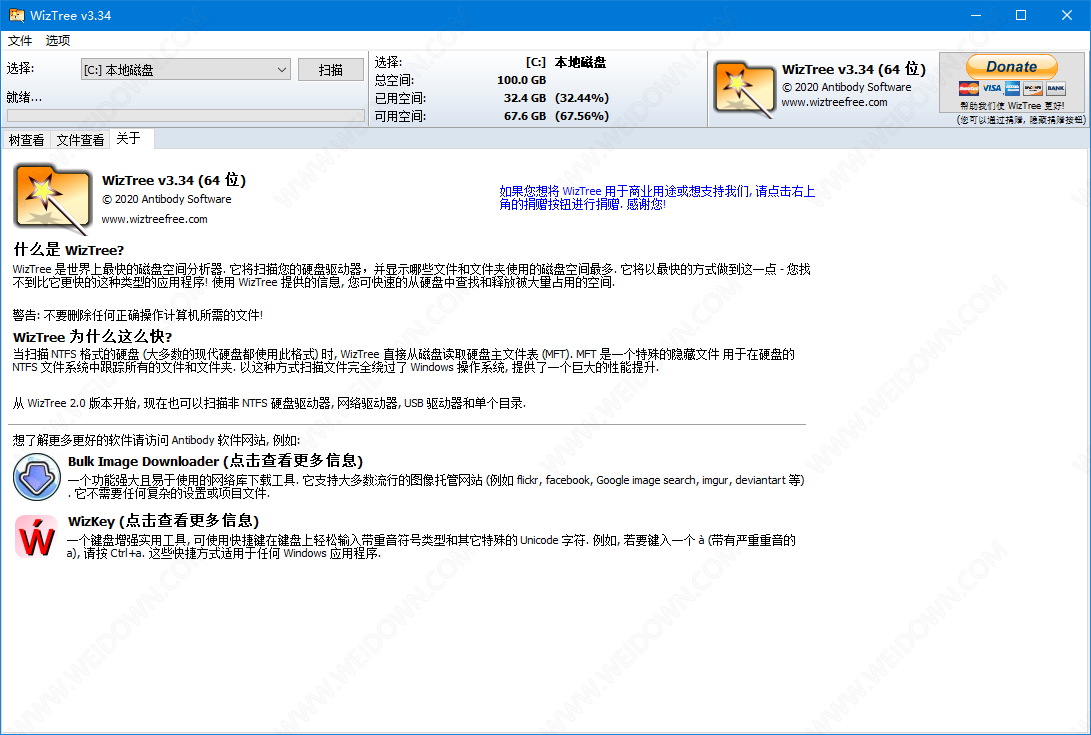Click the WizTree title bar app icon
This screenshot has width=1091, height=735.
coord(16,15)
